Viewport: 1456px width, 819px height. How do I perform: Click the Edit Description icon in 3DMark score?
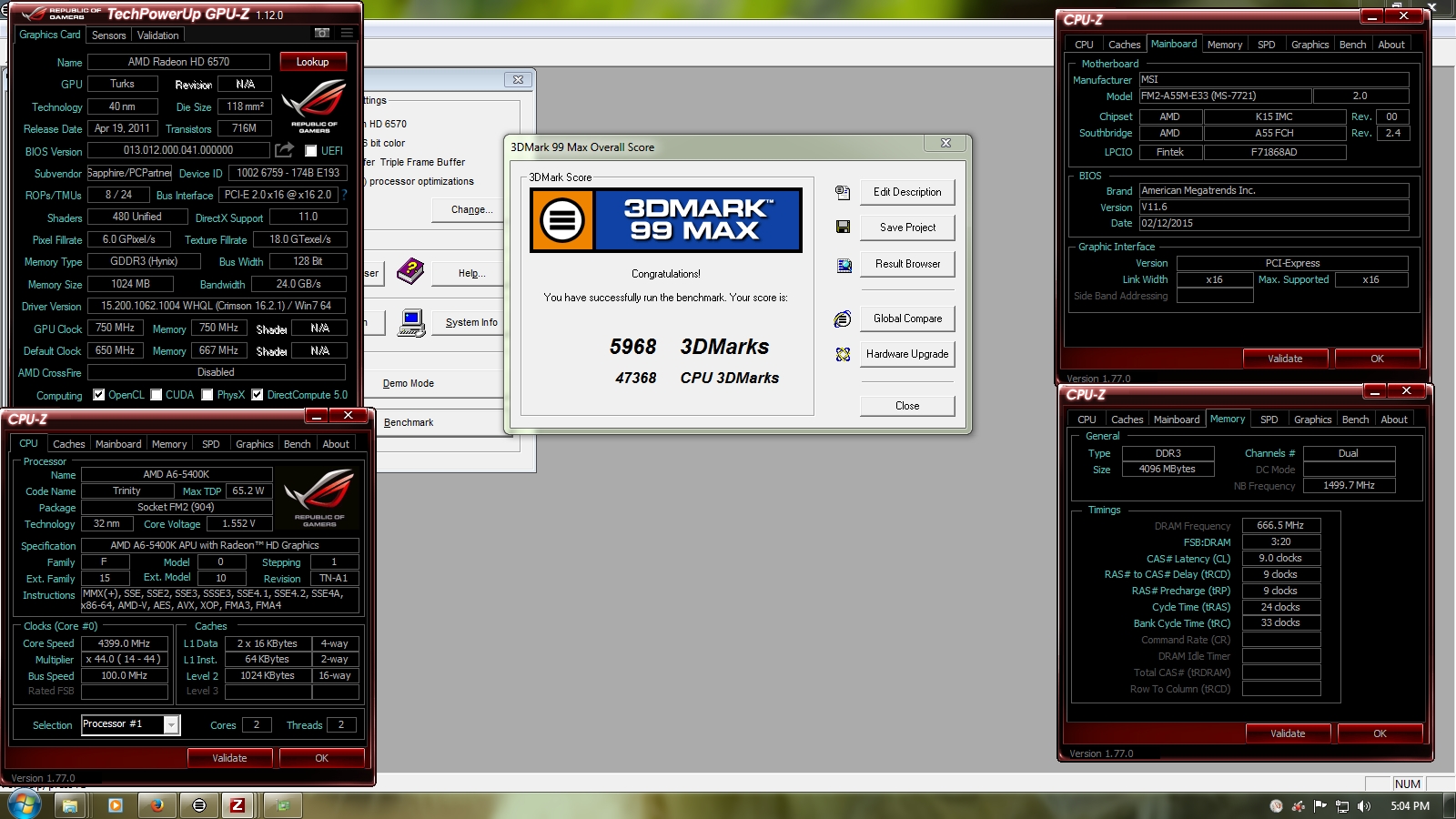pos(843,192)
